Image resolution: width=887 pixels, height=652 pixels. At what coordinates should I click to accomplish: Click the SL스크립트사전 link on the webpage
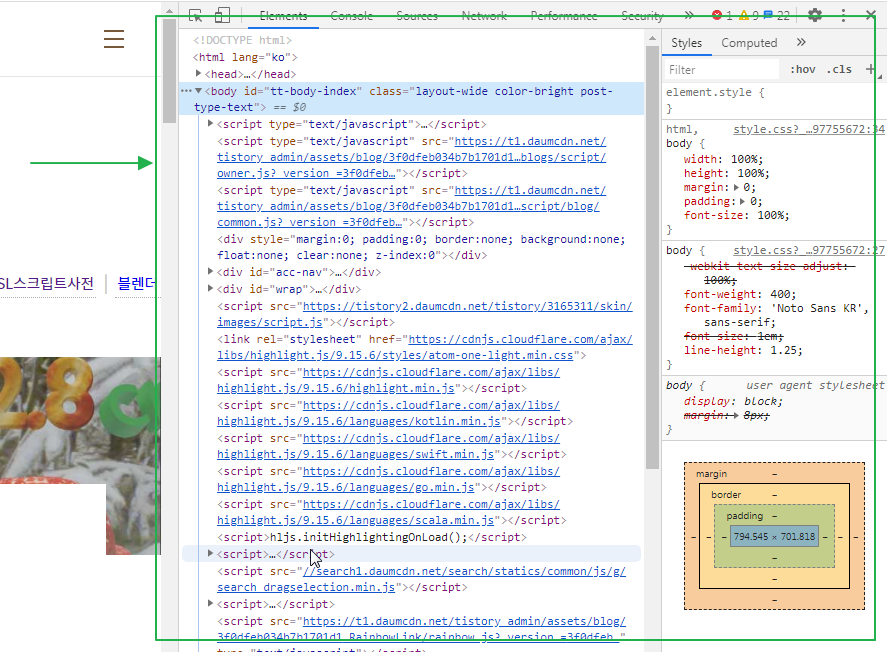46,283
